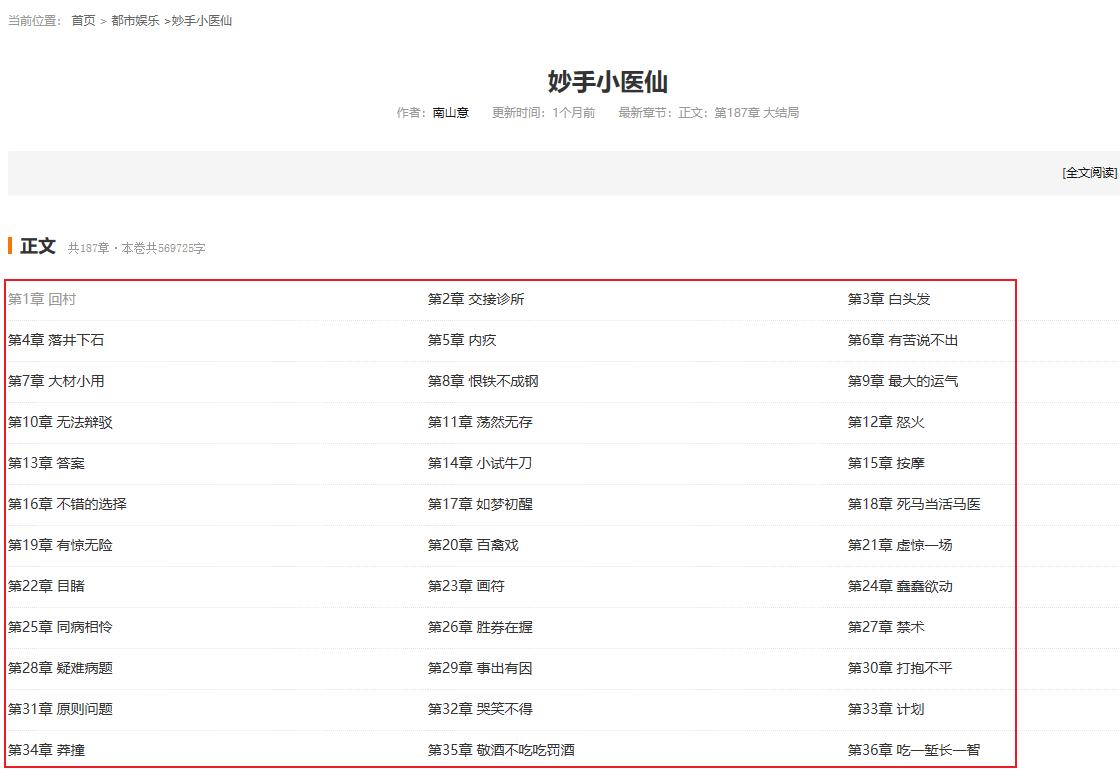
Task: Open chapter 第2章 交接诊所
Action: pos(476,299)
